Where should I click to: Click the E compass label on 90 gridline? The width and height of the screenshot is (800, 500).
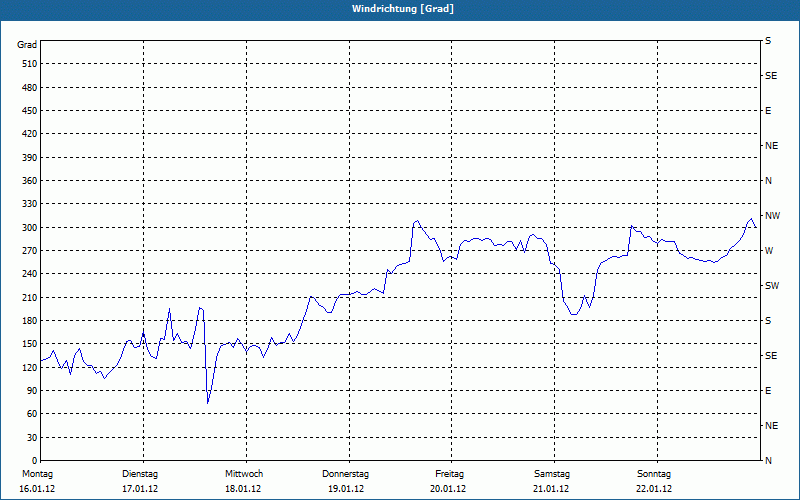pyautogui.click(x=768, y=391)
